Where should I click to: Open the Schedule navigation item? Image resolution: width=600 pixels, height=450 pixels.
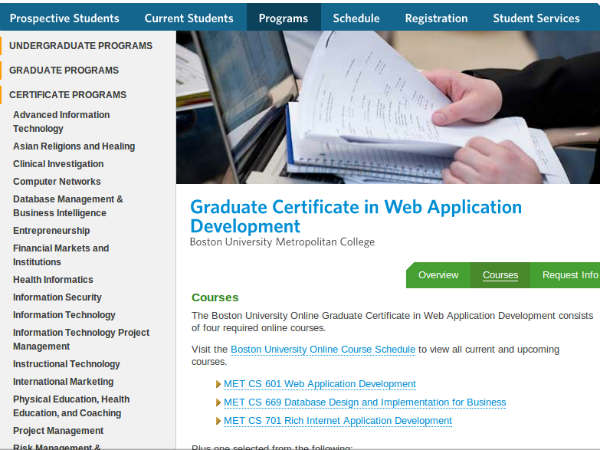(x=356, y=18)
